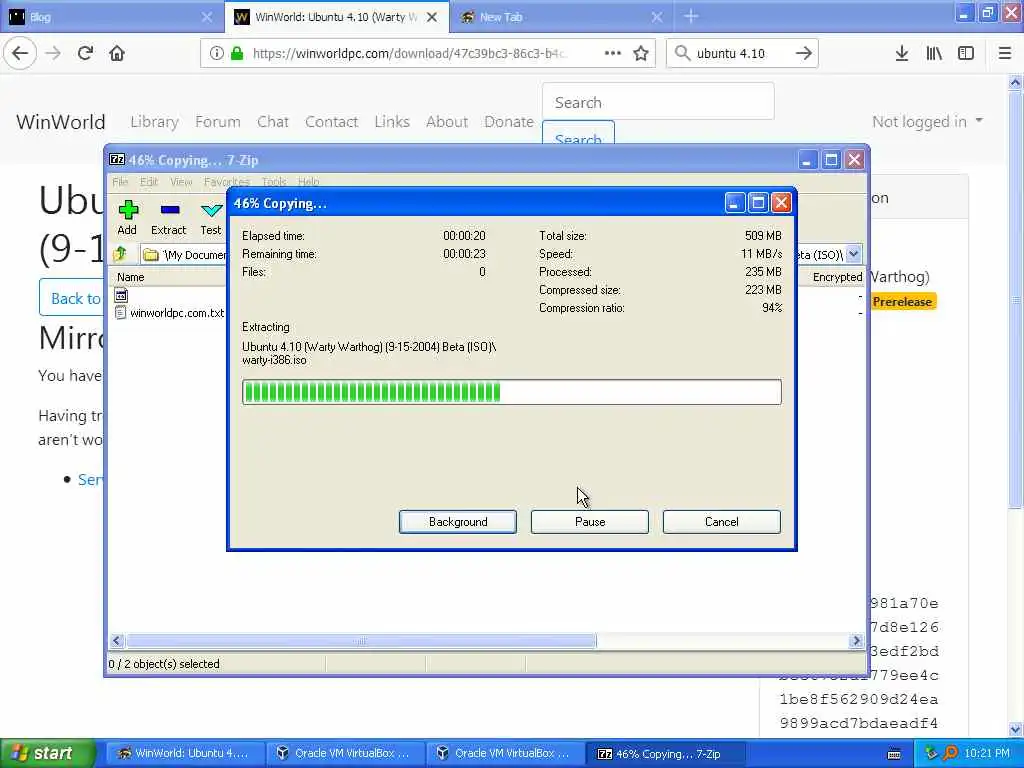The height and width of the screenshot is (768, 1024).
Task: Click the up-folder icon in 7-Zip
Action: pos(120,254)
